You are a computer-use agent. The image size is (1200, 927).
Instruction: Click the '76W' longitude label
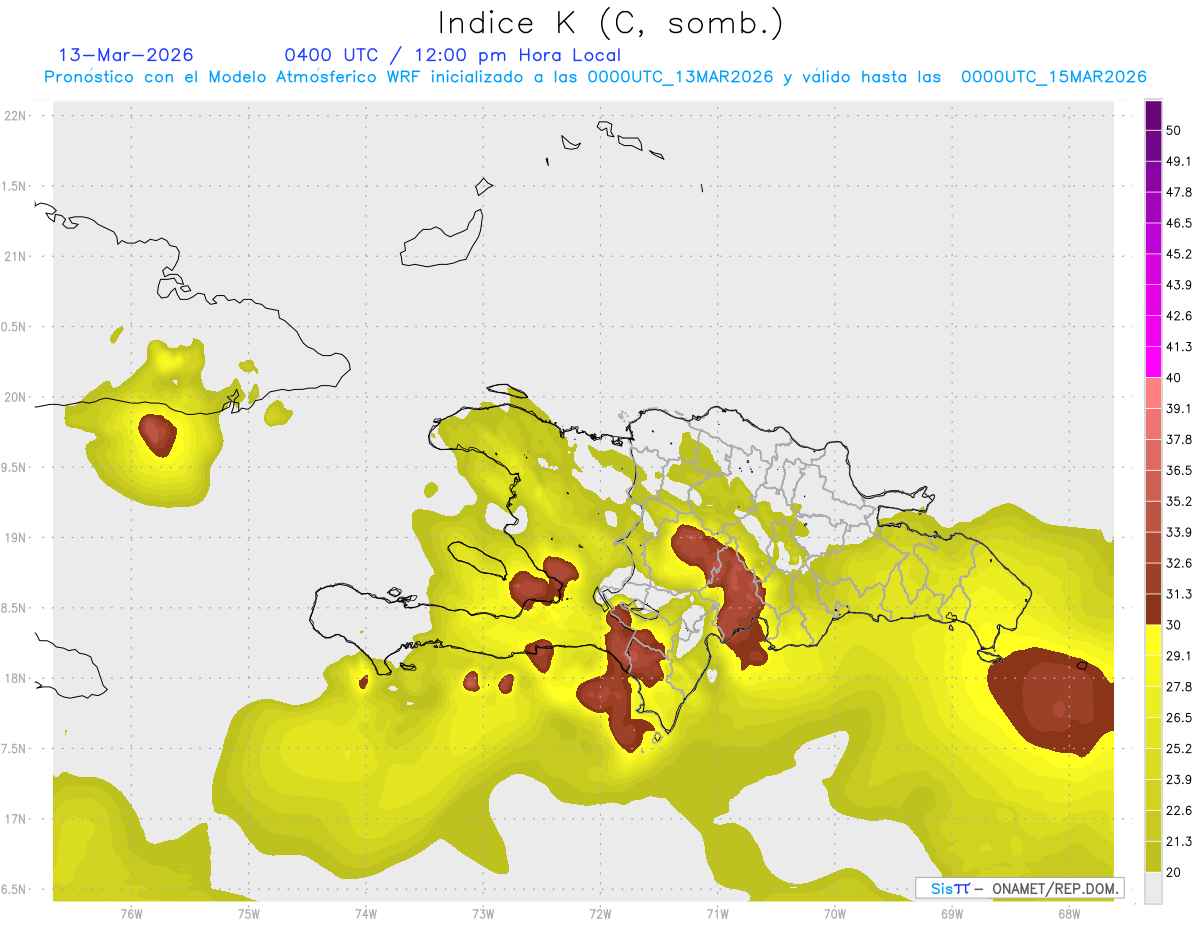(x=131, y=914)
